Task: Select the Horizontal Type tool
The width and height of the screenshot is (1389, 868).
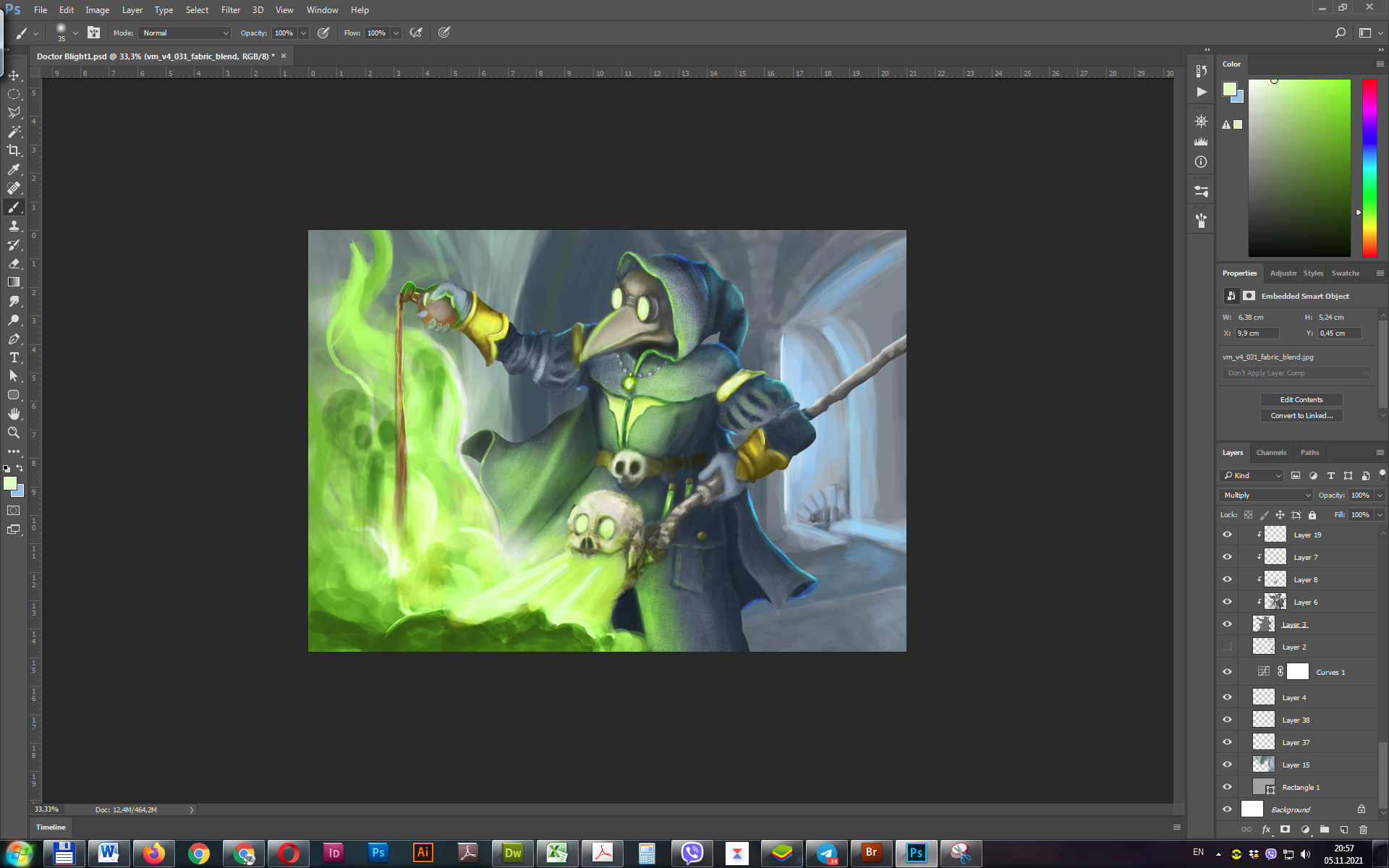Action: click(14, 357)
